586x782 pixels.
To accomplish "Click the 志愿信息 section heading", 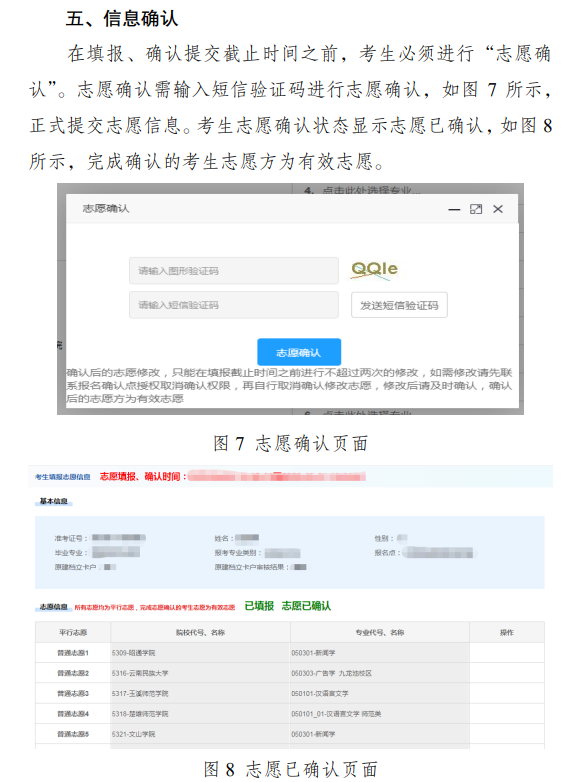I will [53, 607].
